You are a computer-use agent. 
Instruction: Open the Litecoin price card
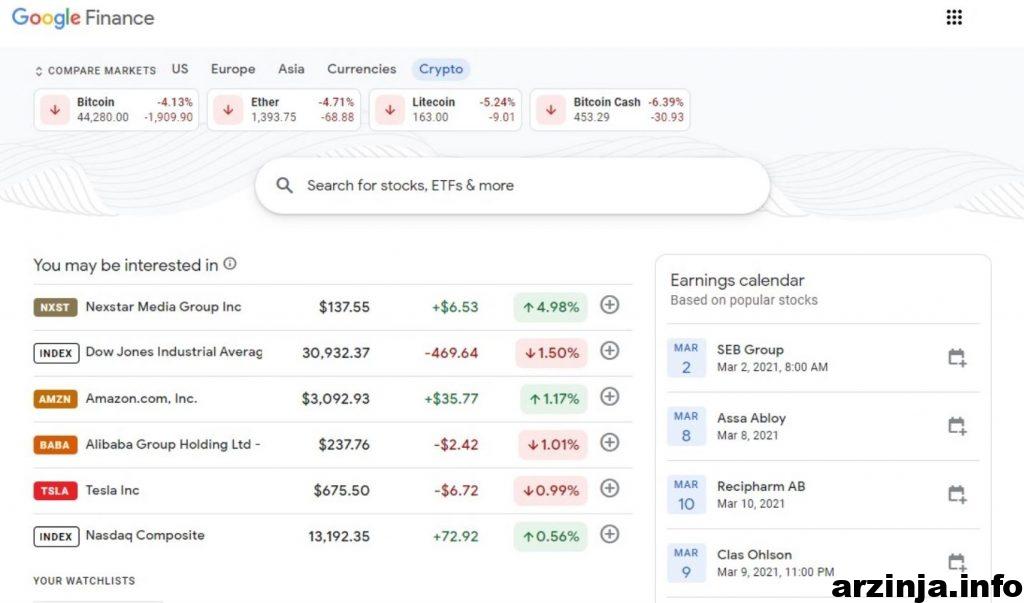445,110
